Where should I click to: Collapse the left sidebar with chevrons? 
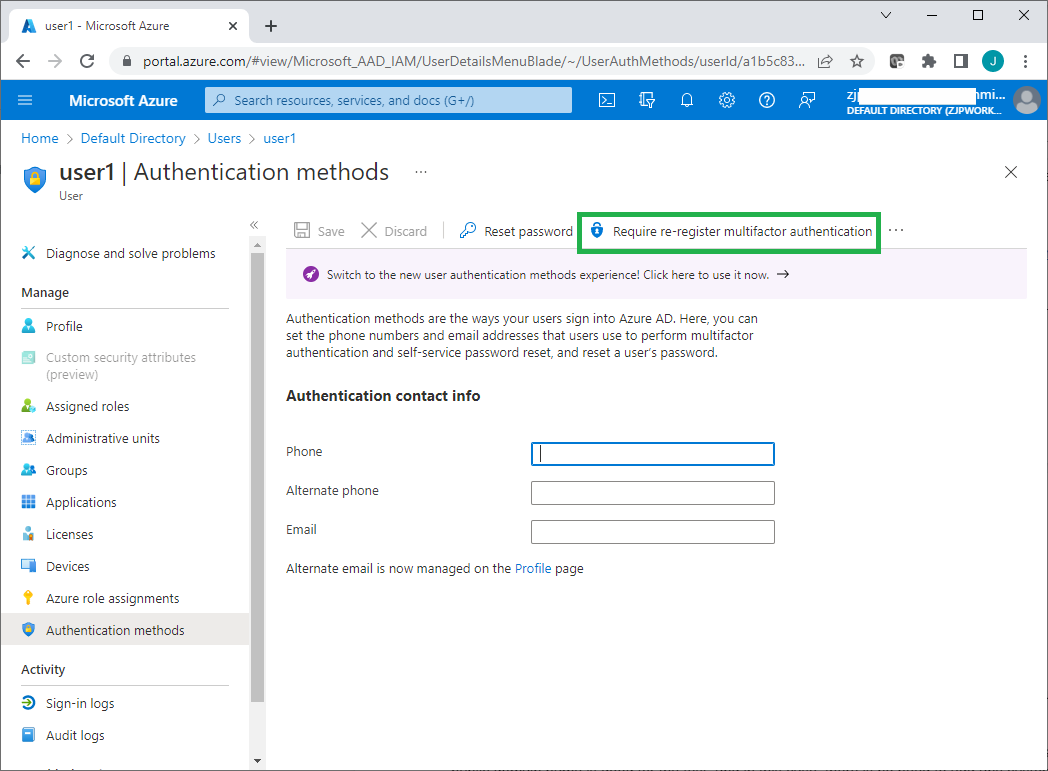pos(254,225)
